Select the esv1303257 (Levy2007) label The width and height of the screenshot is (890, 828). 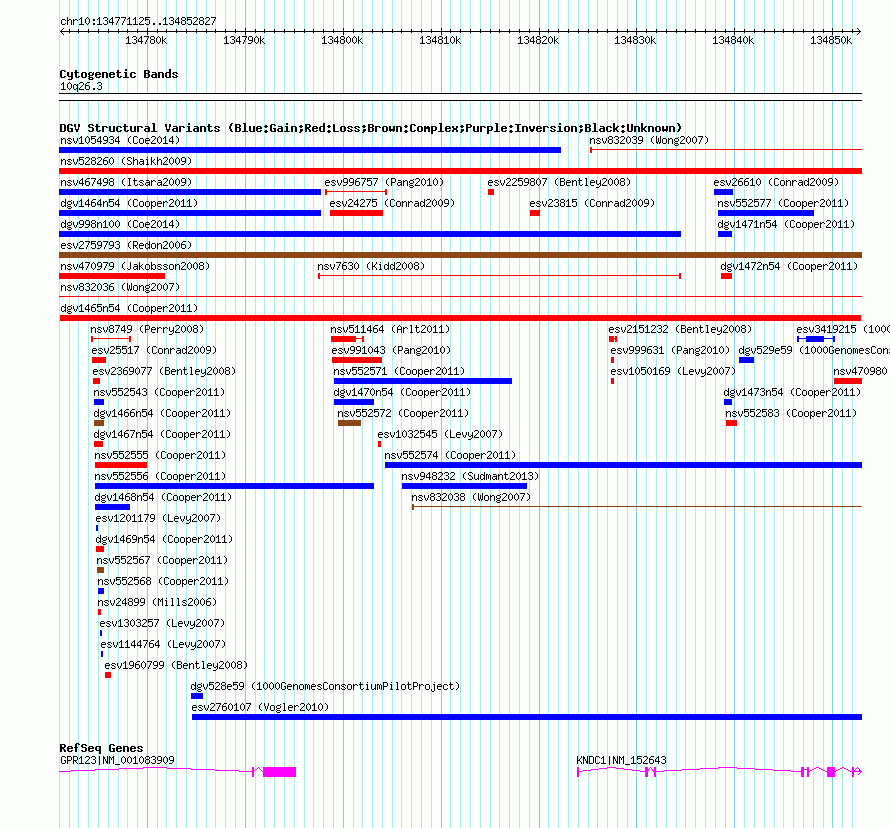pos(162,623)
